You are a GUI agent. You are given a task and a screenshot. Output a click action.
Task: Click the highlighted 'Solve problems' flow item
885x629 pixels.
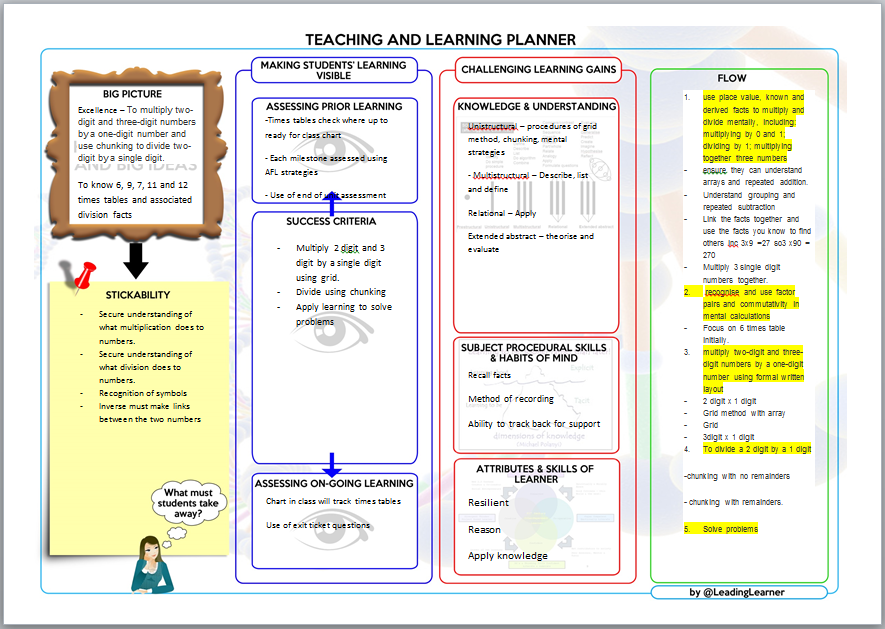pos(729,528)
